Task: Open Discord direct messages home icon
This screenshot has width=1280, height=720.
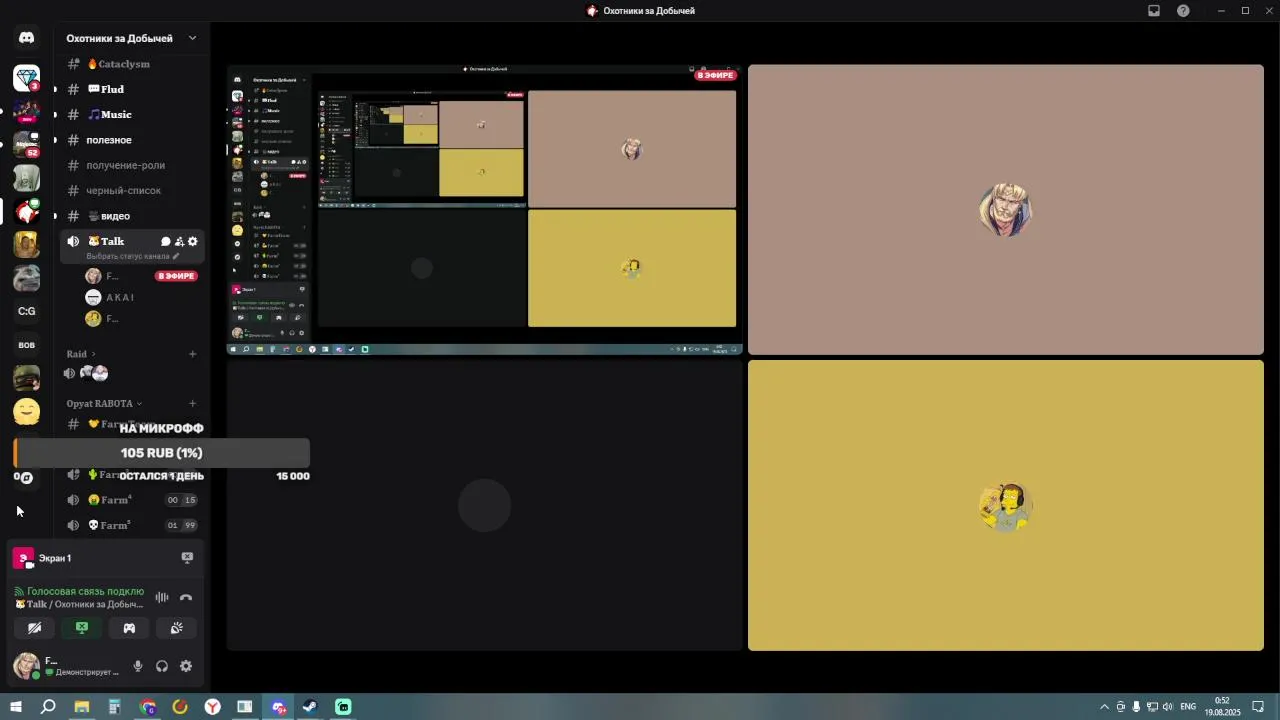Action: 27,38
